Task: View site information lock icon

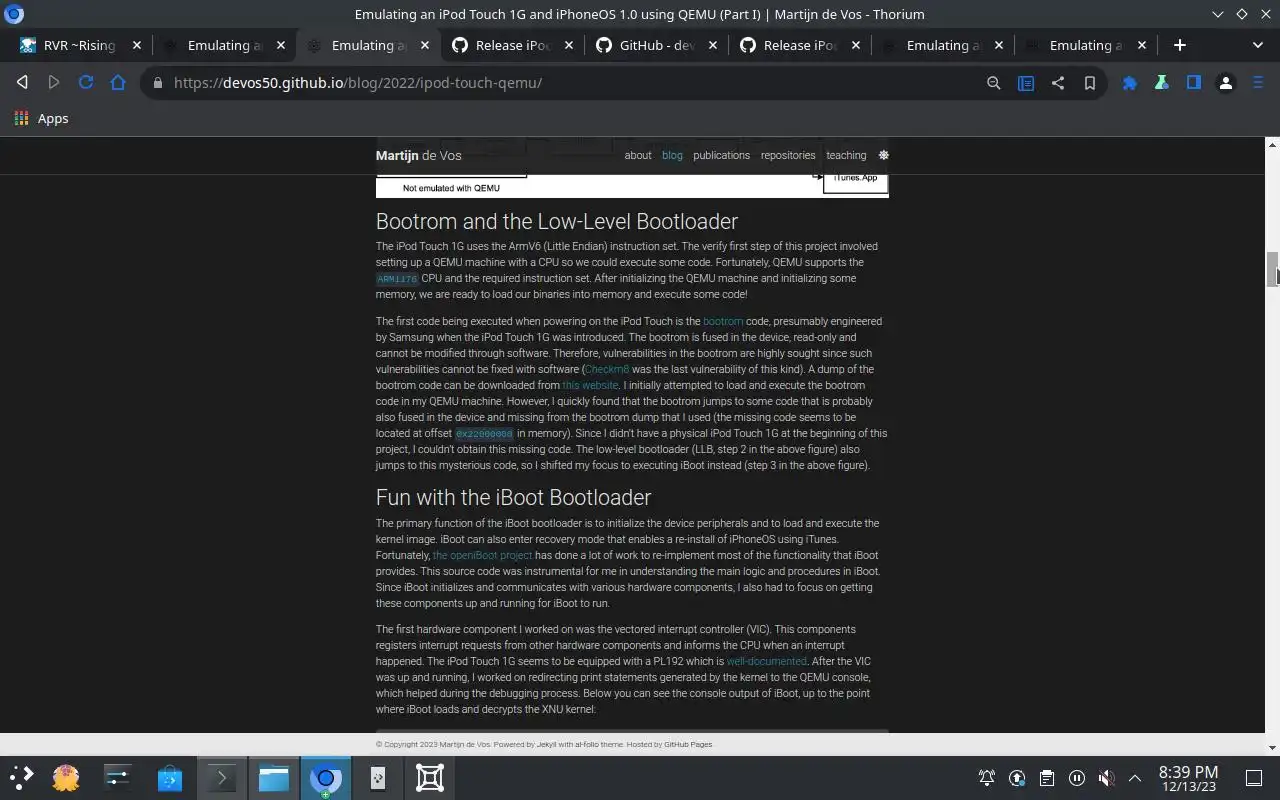Action: point(157,83)
